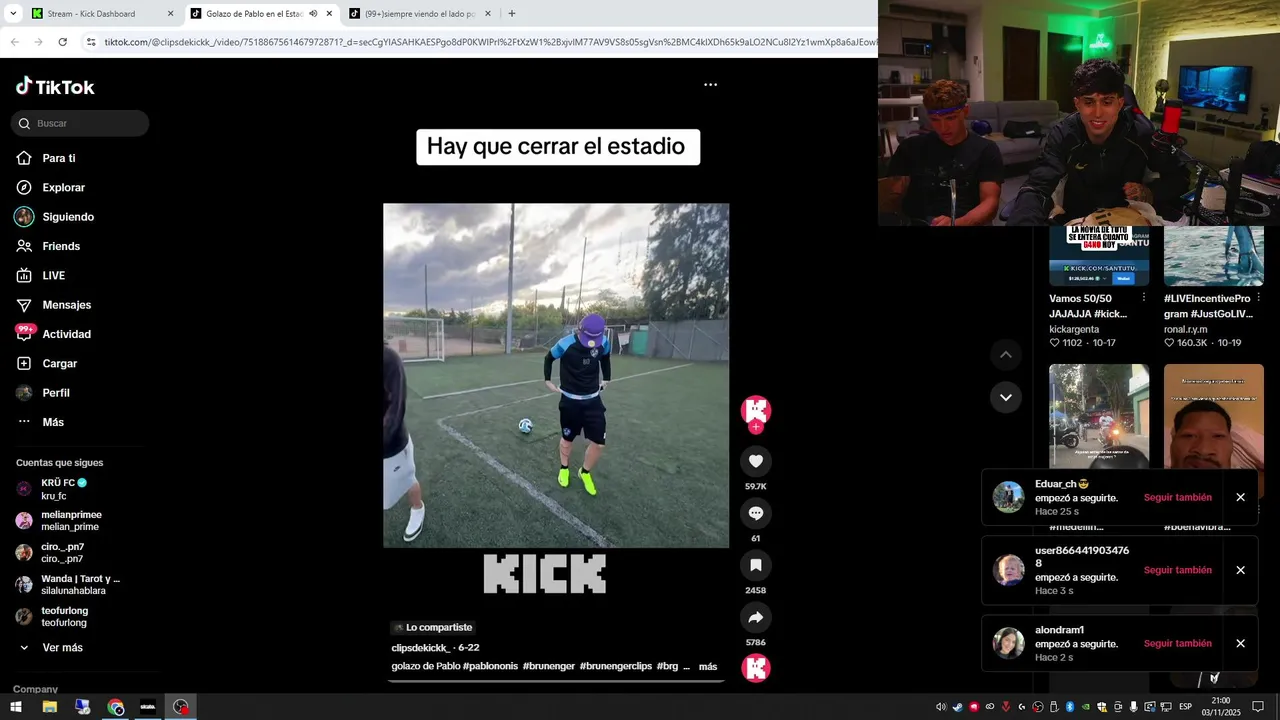This screenshot has width=1280, height=720.
Task: Go back in browser history
Action: coord(15,42)
